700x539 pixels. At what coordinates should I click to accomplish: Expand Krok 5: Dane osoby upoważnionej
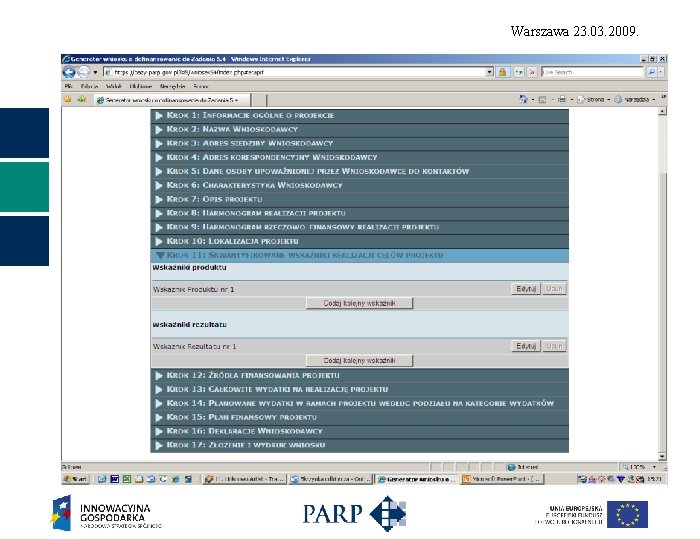[359, 171]
